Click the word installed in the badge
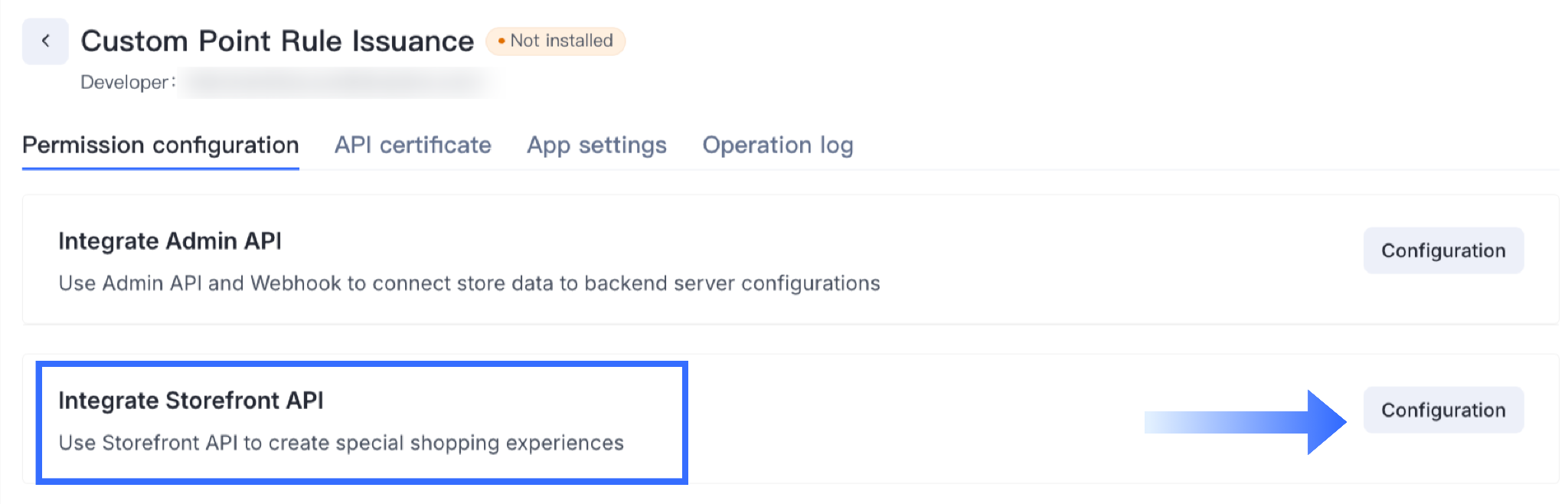Viewport: 1568px width, 504px height. click(x=579, y=41)
